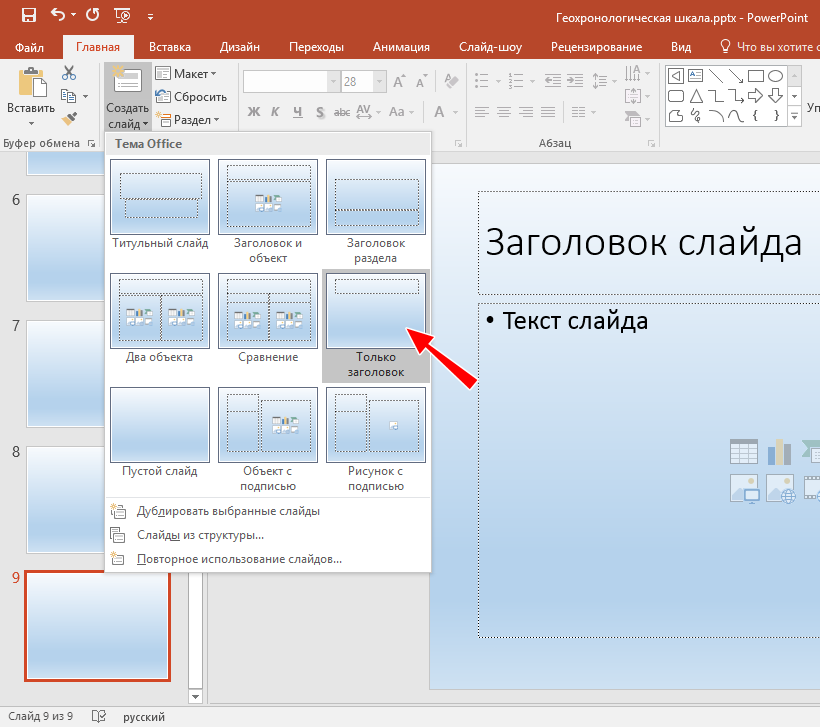Click the Save icon in quick access toolbar
Screen dimensions: 820x727
click(x=28, y=16)
